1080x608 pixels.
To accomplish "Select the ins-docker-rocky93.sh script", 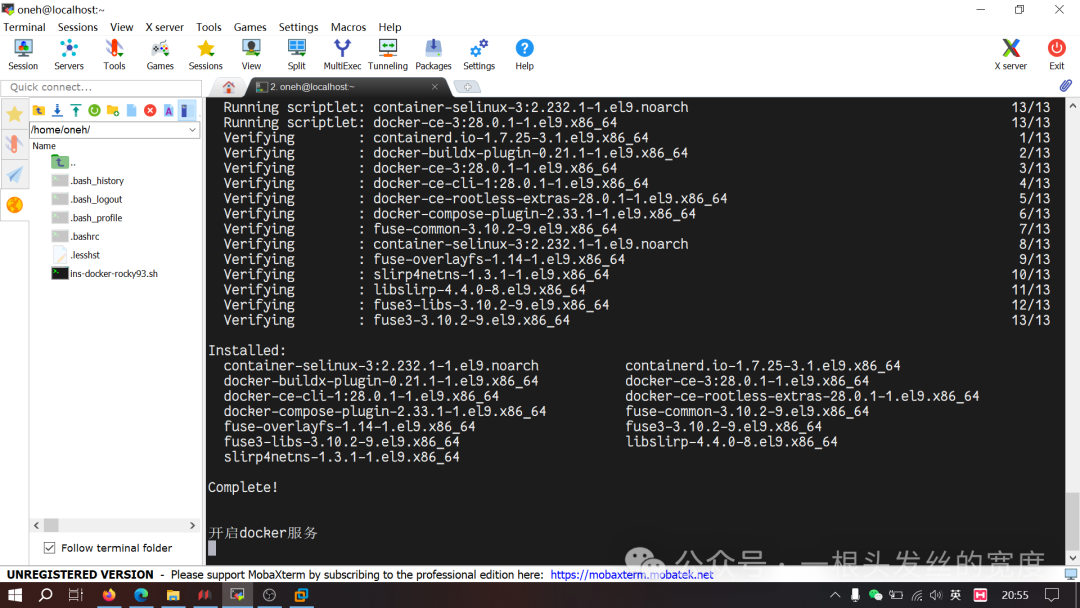I will pyautogui.click(x=105, y=274).
